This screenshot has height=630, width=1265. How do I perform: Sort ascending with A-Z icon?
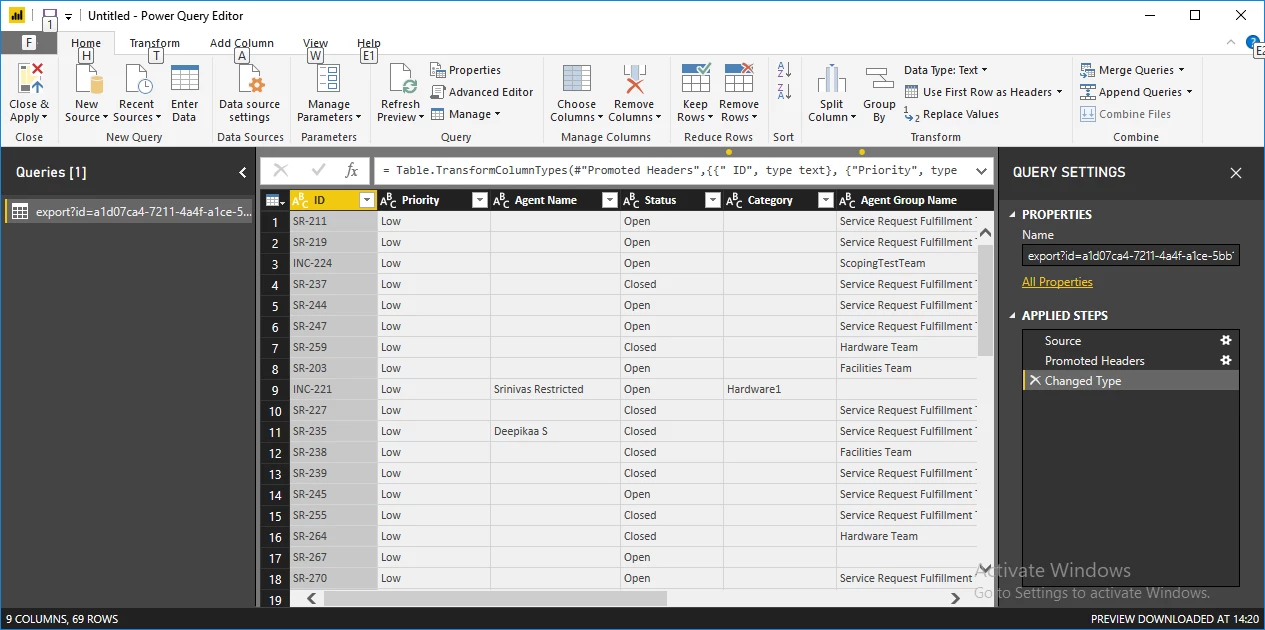[x=783, y=70]
